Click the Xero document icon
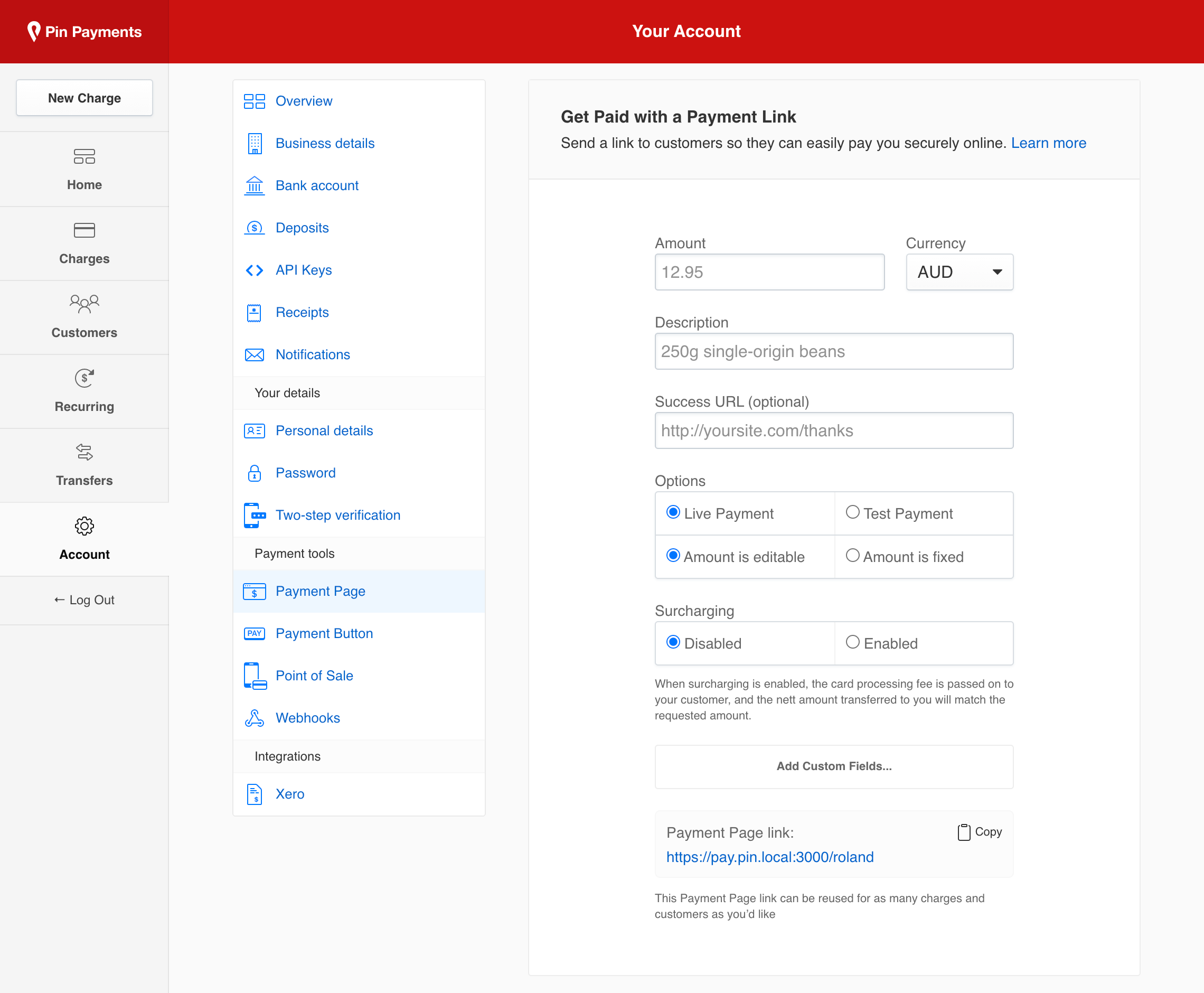The height and width of the screenshot is (993, 1204). pyautogui.click(x=255, y=794)
